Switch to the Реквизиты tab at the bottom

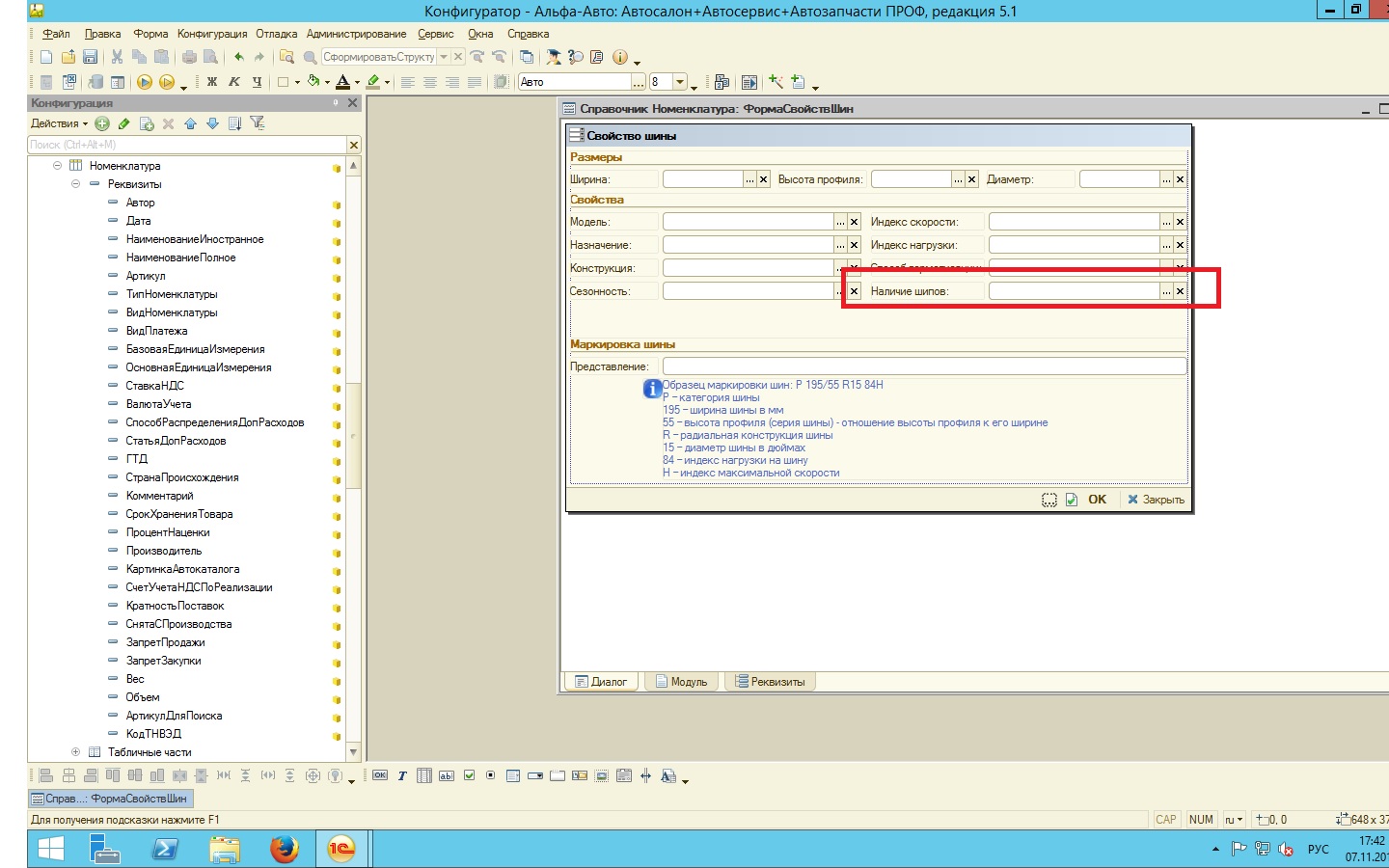[770, 682]
